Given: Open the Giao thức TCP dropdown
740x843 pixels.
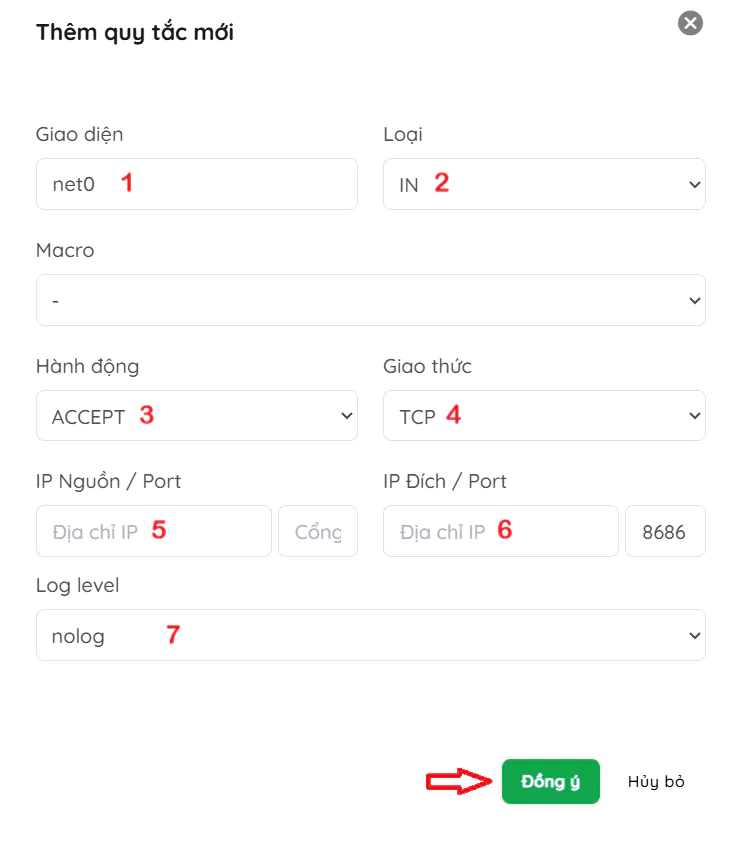Looking at the screenshot, I should [544, 416].
